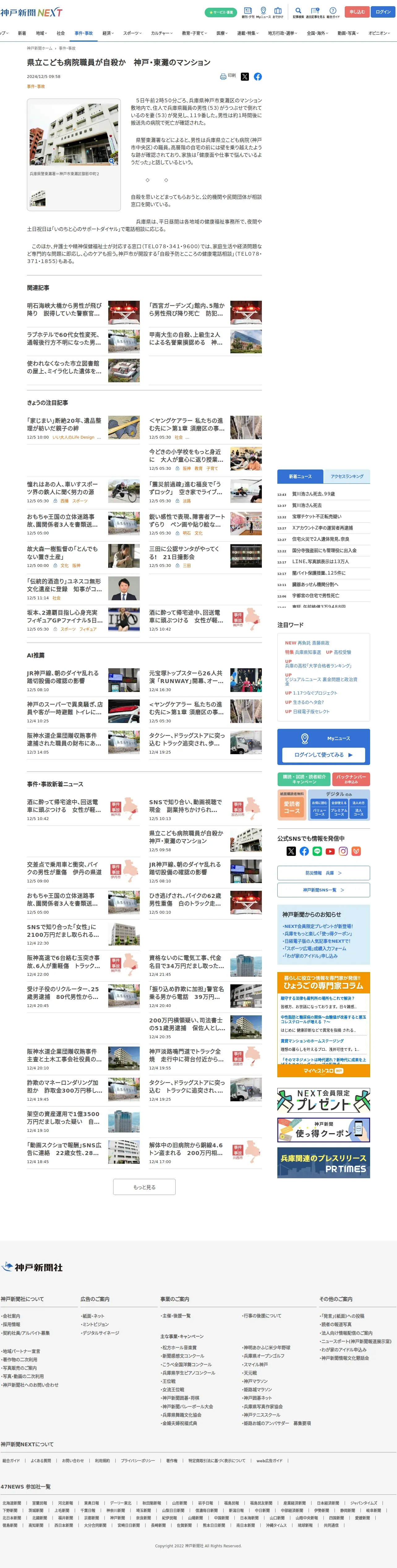Viewport: 397px width, 1568px height.
Task: Expand the 地方行政・選挙 menu dropdown
Action: tap(283, 33)
